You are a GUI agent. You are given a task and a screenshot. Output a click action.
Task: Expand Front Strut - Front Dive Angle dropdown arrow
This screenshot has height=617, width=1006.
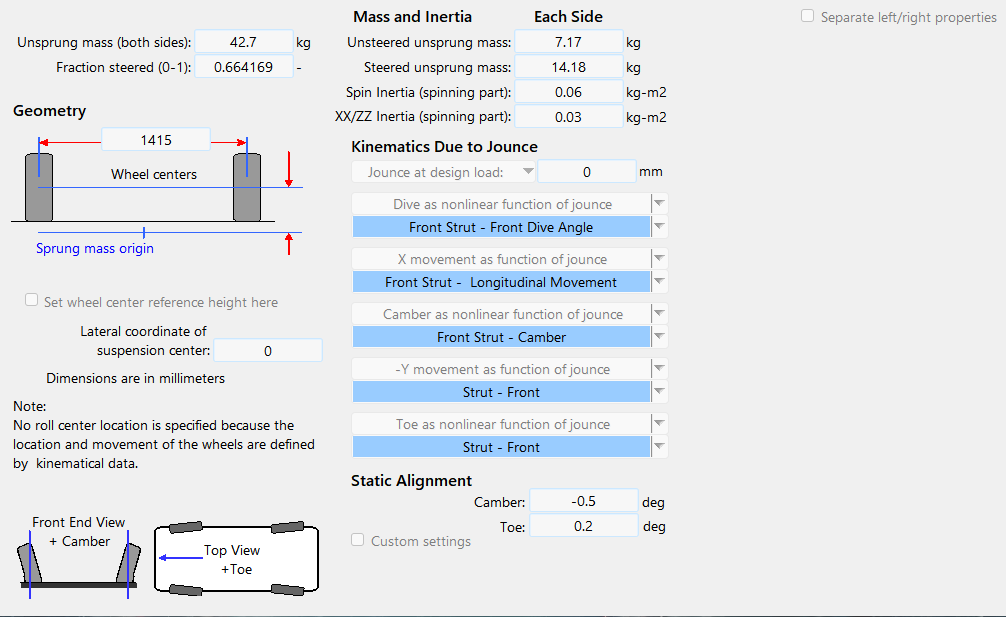(x=659, y=227)
